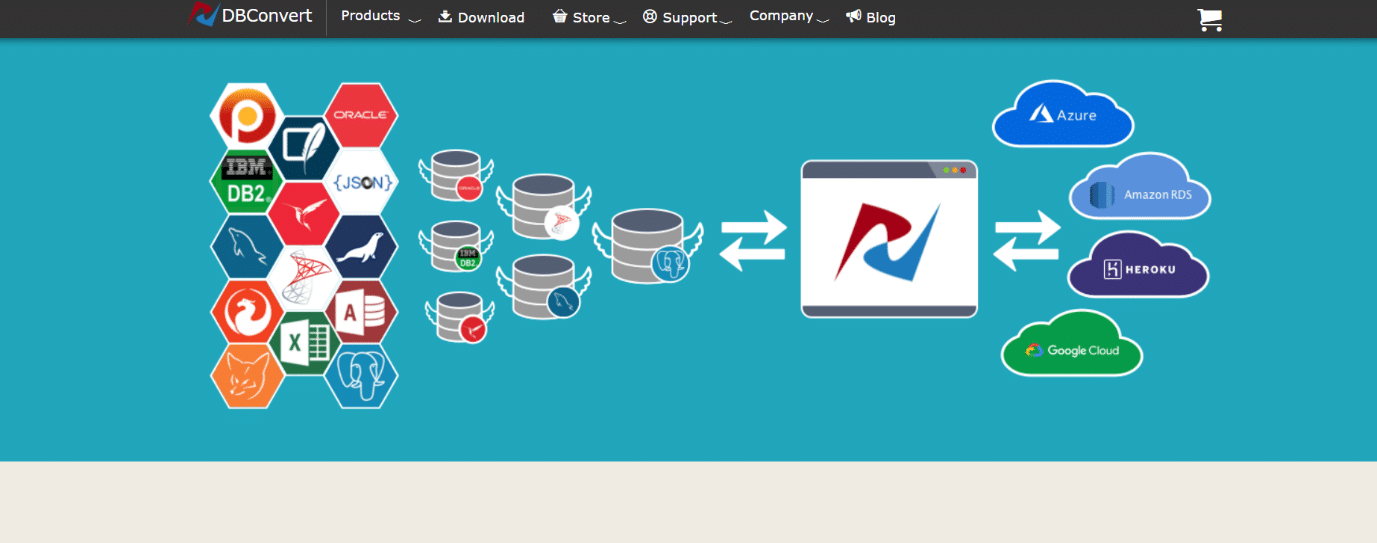1377x543 pixels.
Task: Click the {JSON} hexagon icon
Action: (x=361, y=181)
